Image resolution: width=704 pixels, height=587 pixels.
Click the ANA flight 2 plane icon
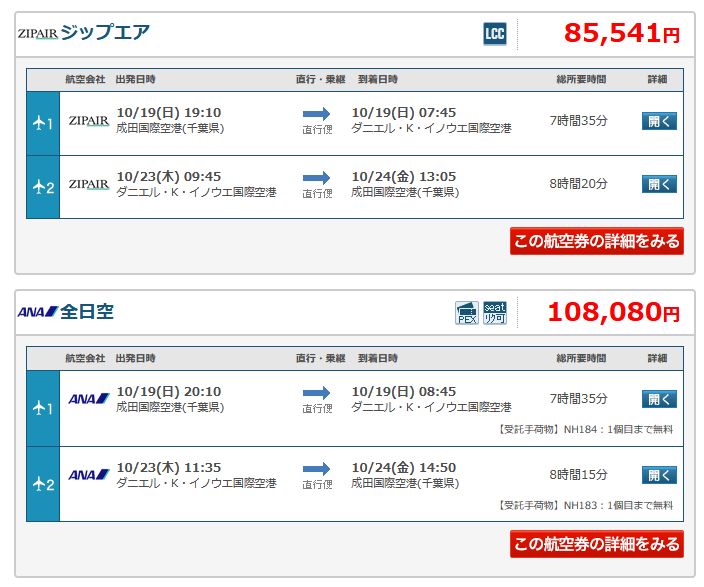[x=44, y=484]
